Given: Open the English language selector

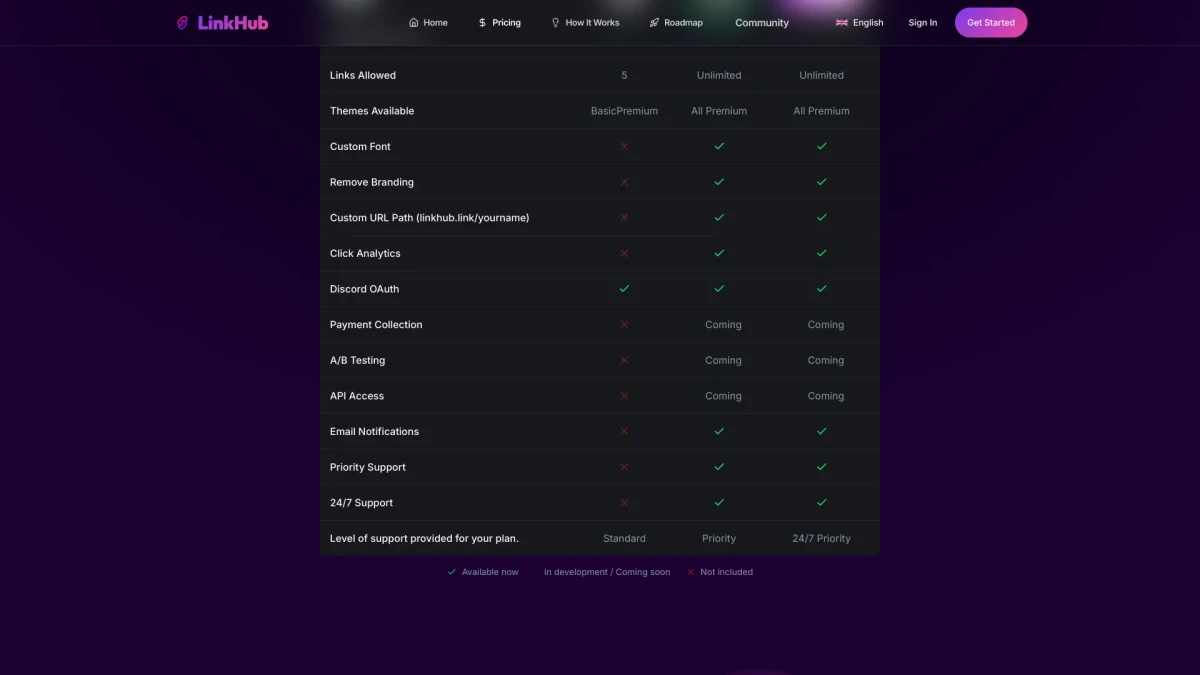Looking at the screenshot, I should [x=860, y=23].
